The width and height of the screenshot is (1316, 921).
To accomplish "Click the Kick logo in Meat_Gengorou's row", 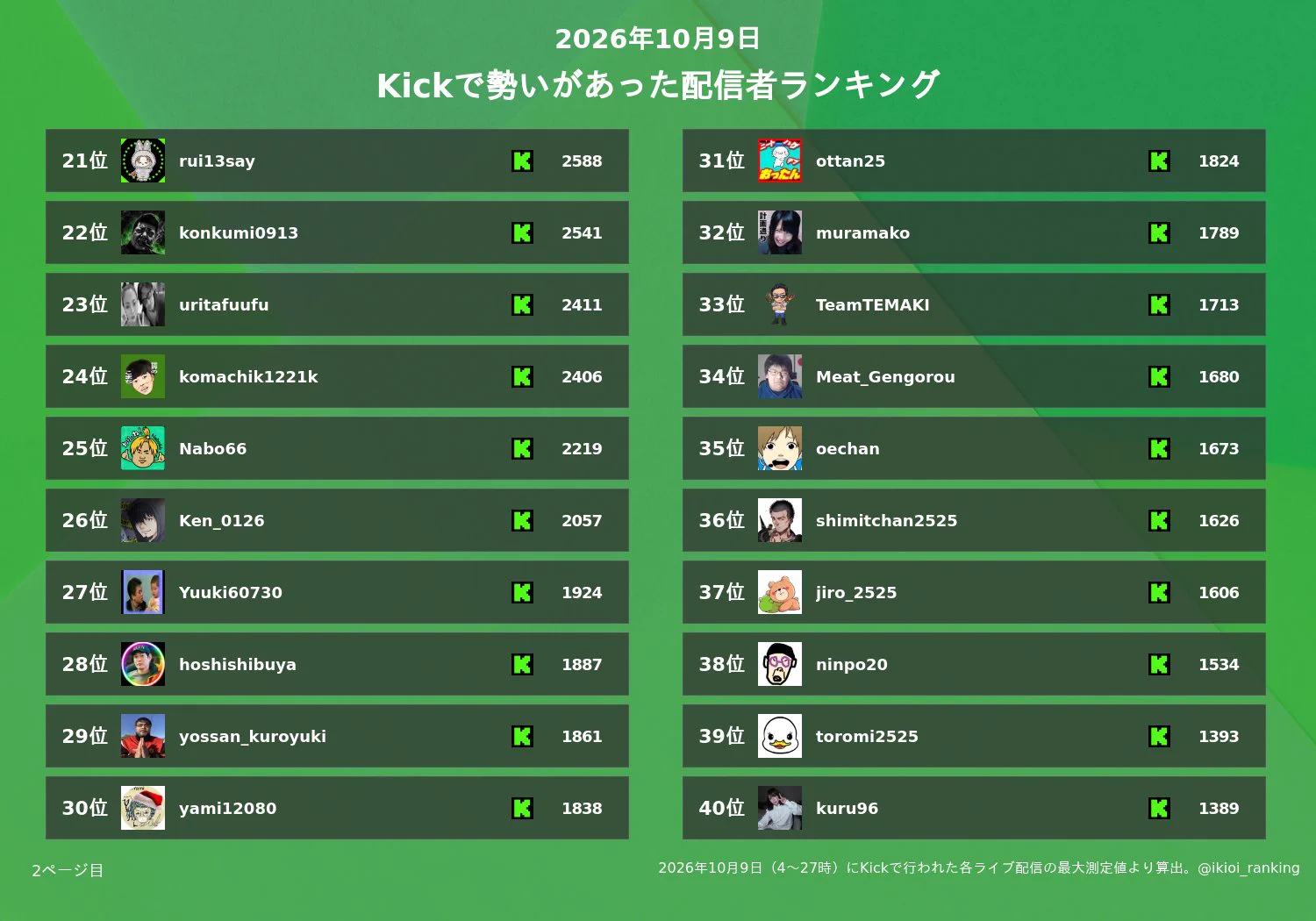I will 1159,376.
